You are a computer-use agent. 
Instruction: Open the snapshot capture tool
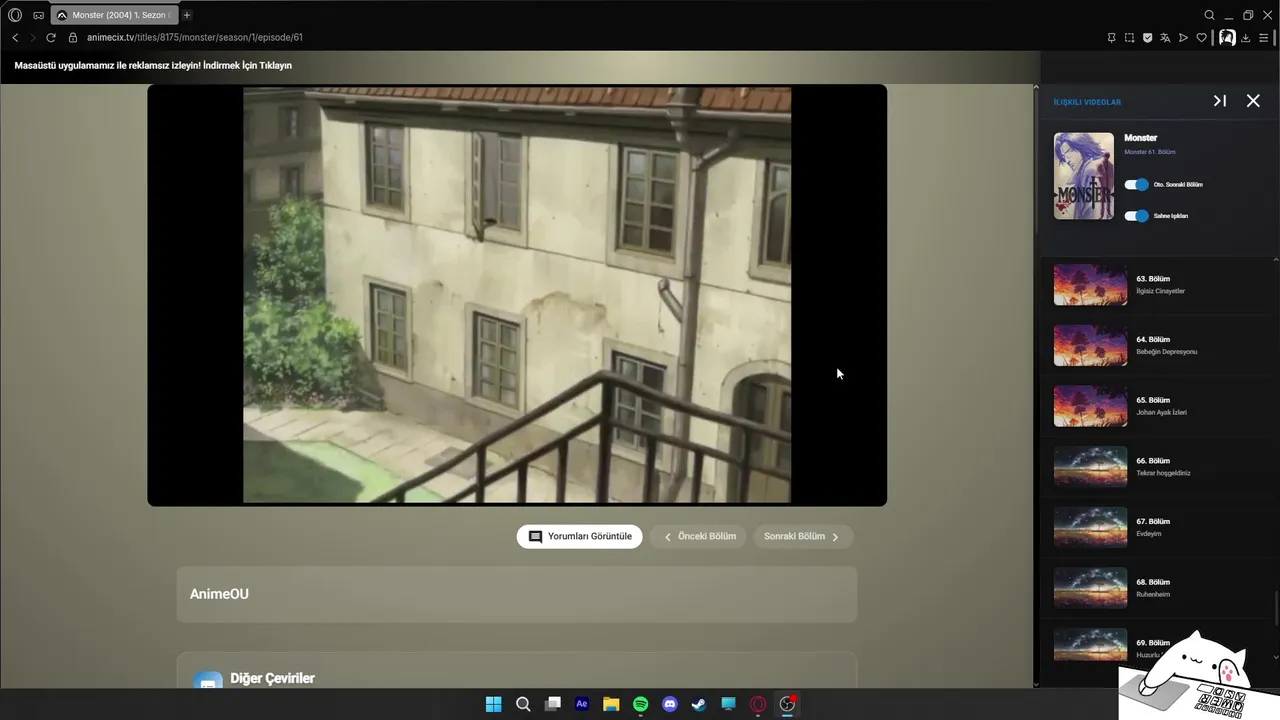[x=1129, y=38]
